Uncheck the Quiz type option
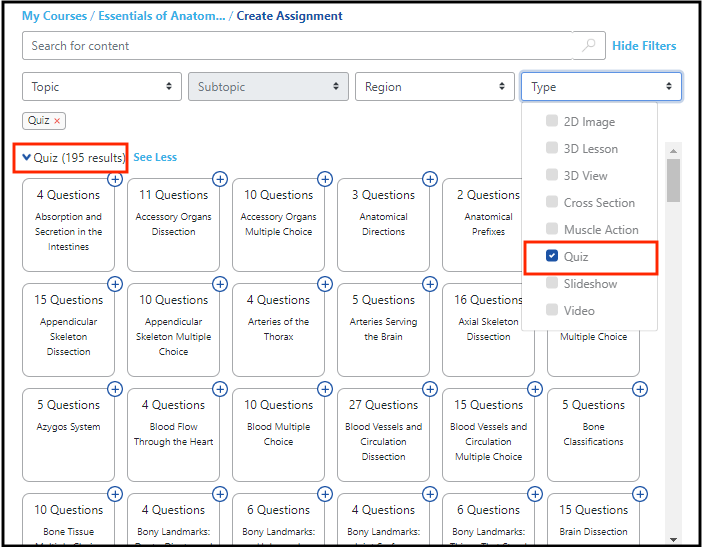Screen dimensions: 702x547 (552, 256)
